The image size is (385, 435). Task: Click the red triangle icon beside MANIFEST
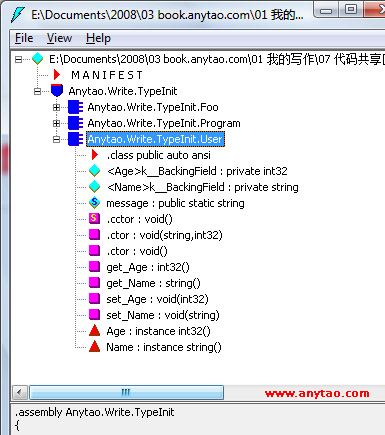[57, 75]
